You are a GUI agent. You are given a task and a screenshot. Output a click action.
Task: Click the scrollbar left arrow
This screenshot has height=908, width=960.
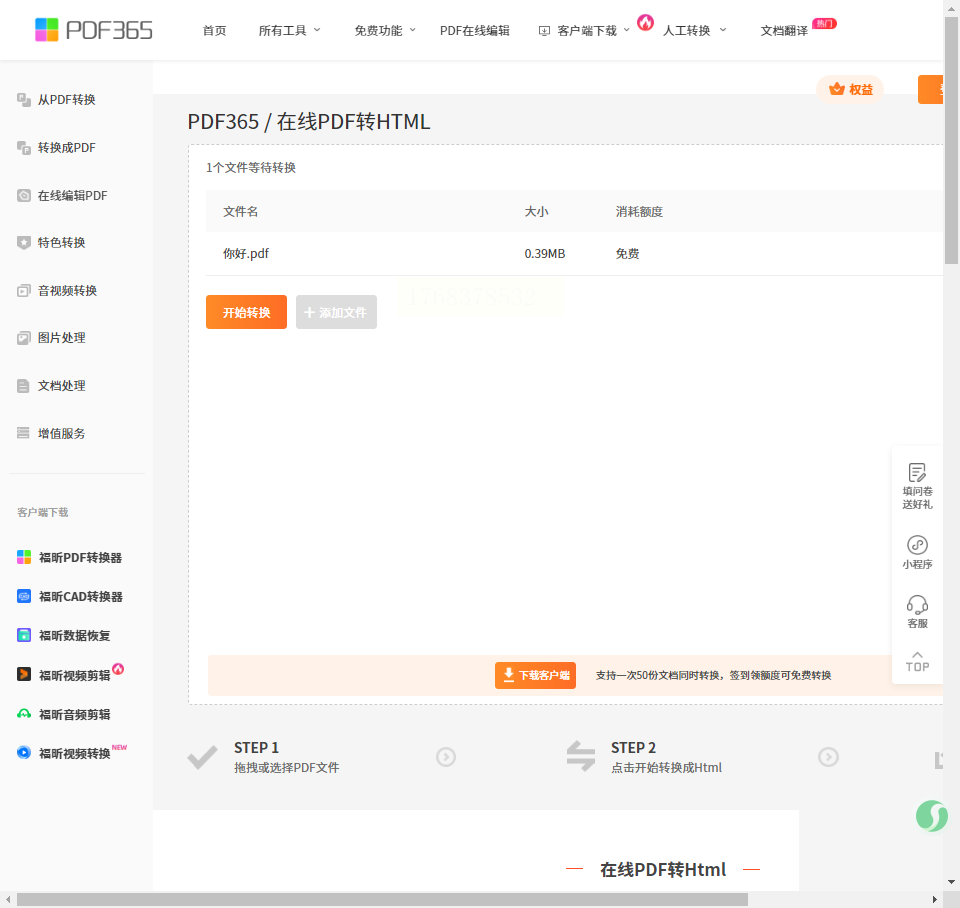pyautogui.click(x=7, y=899)
